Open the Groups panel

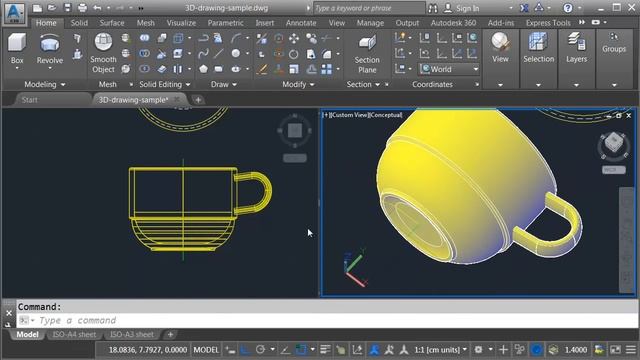(614, 43)
